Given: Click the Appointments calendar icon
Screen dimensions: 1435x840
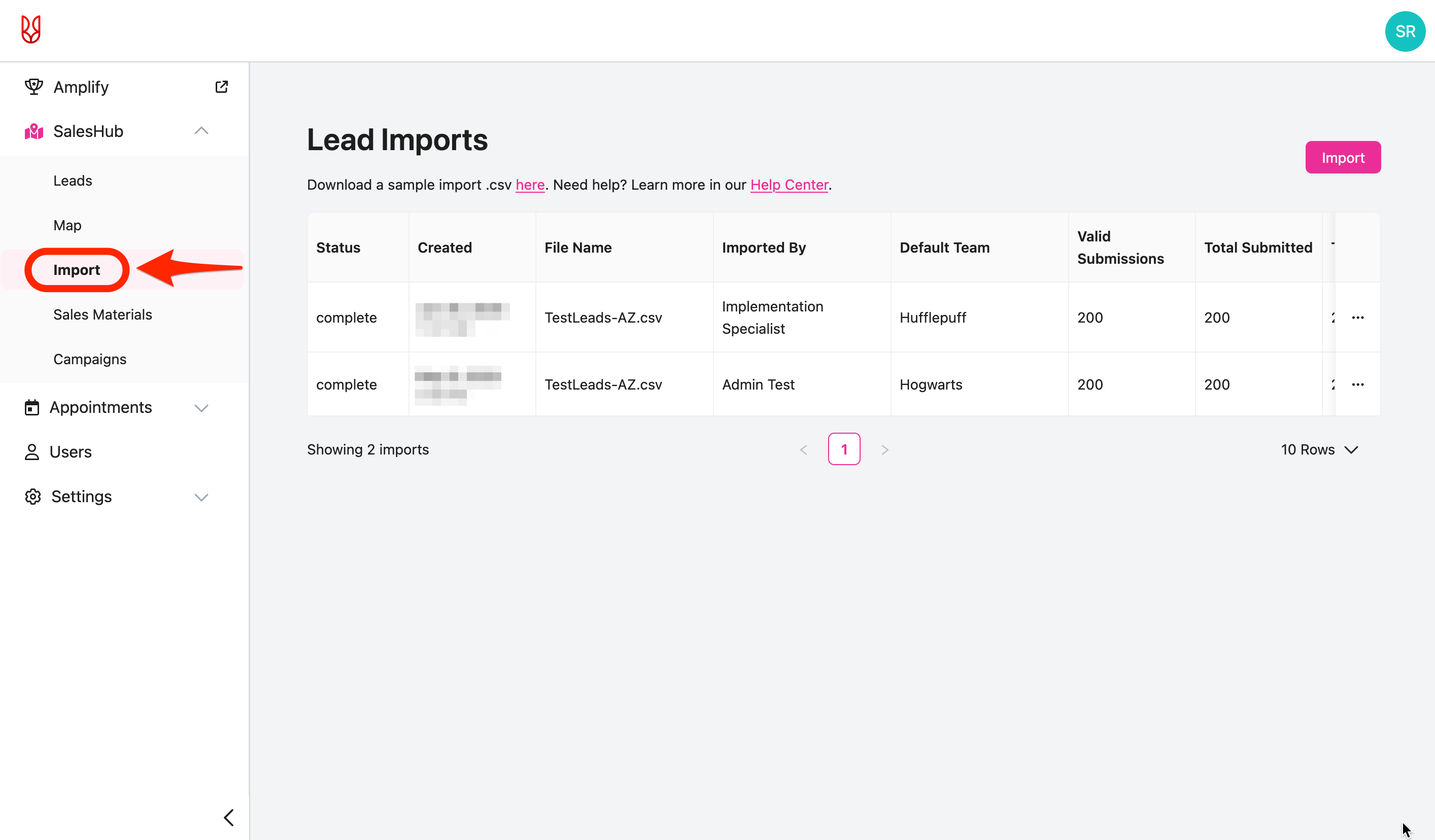Looking at the screenshot, I should [x=32, y=407].
